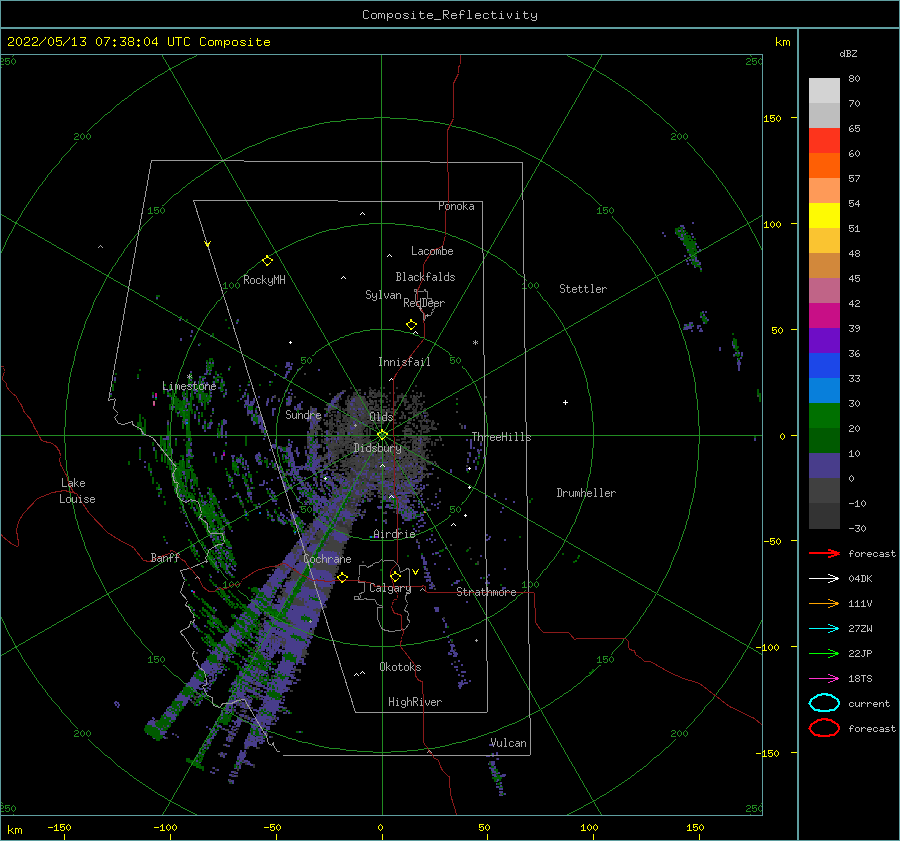Screen dimensions: 900x841
Task: Click the white 04DK arrow in legend
Action: pyautogui.click(x=824, y=579)
